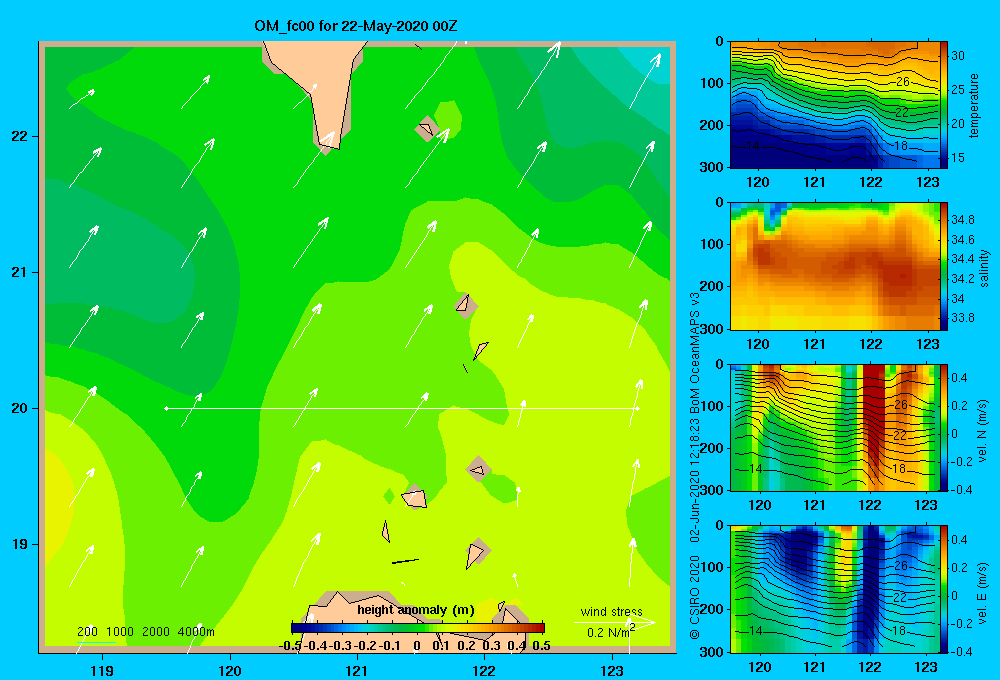The image size is (1000, 680).
Task: Click the 'temperature' axis label
Action: (x=974, y=105)
